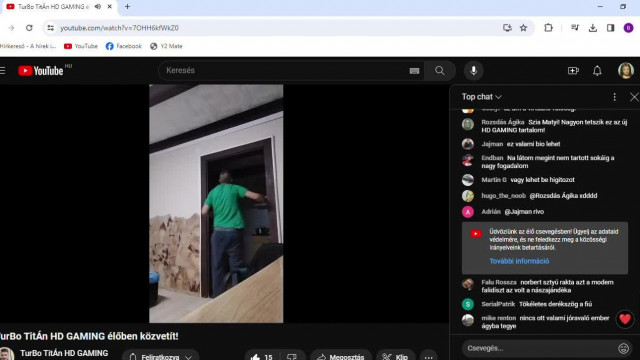Click Martin G chat username
The image size is (640, 360).
pyautogui.click(x=494, y=180)
